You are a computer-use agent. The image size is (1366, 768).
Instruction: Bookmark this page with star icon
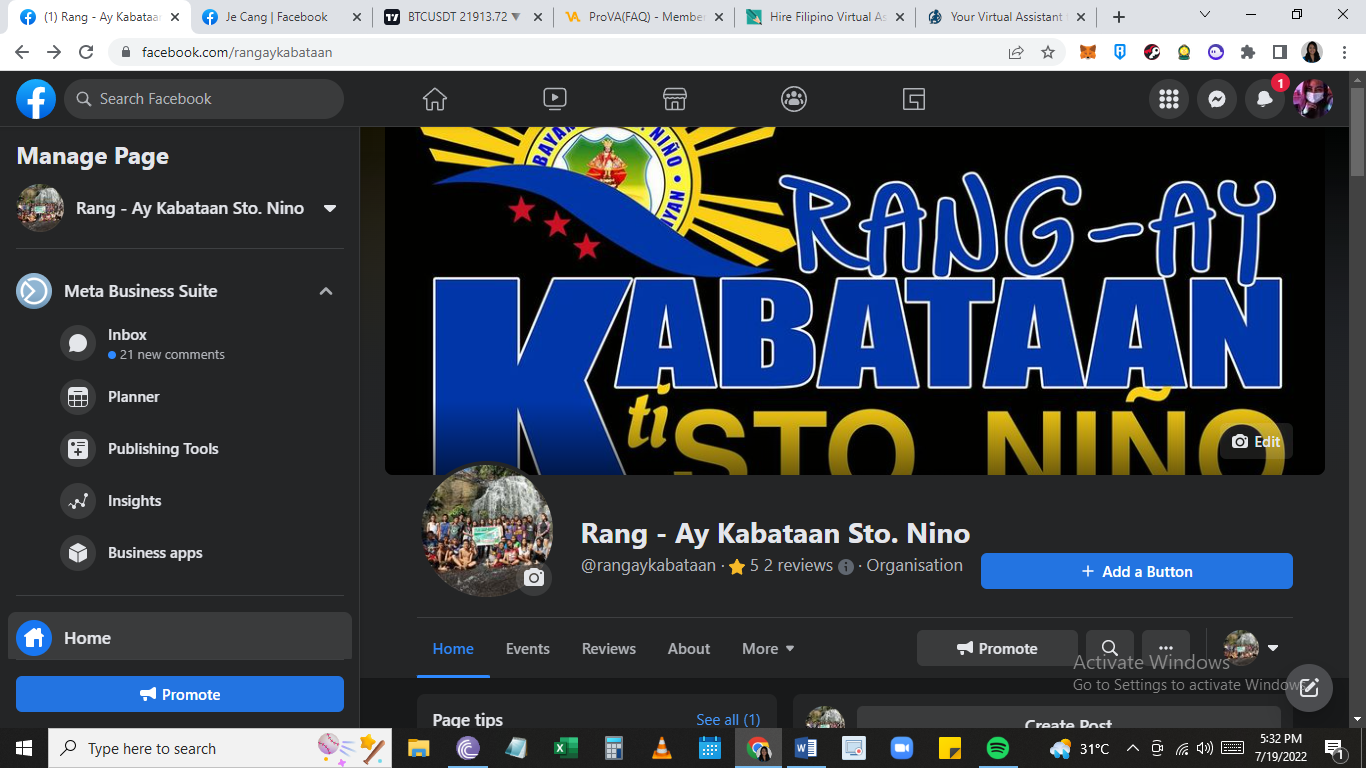1048,52
